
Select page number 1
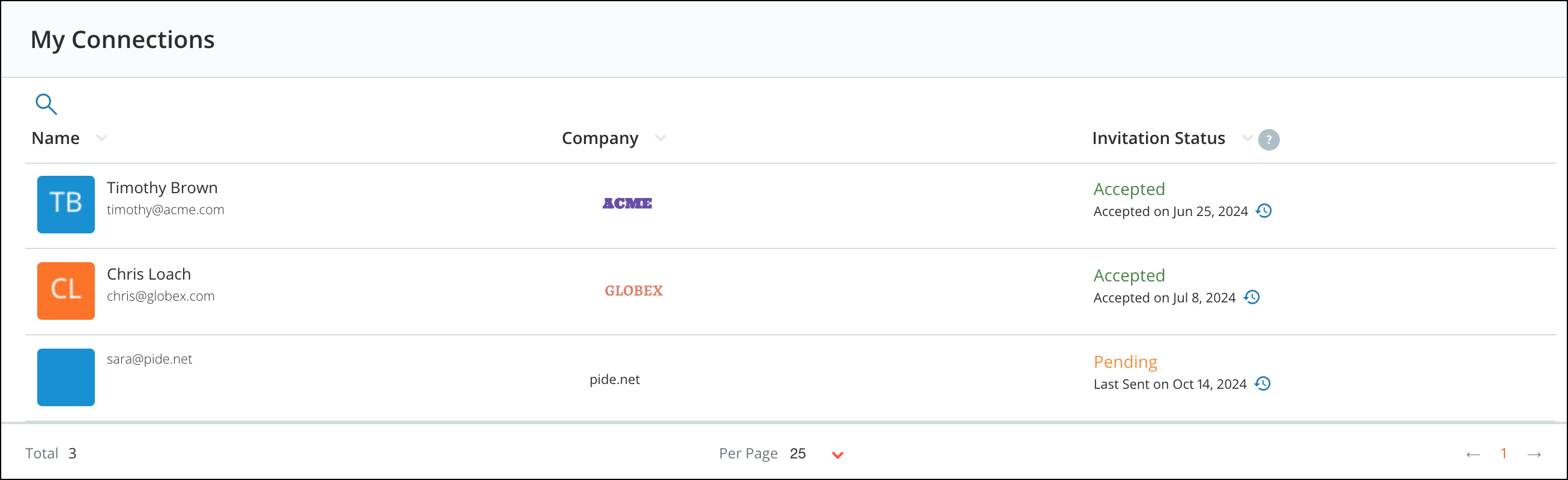coord(1504,453)
